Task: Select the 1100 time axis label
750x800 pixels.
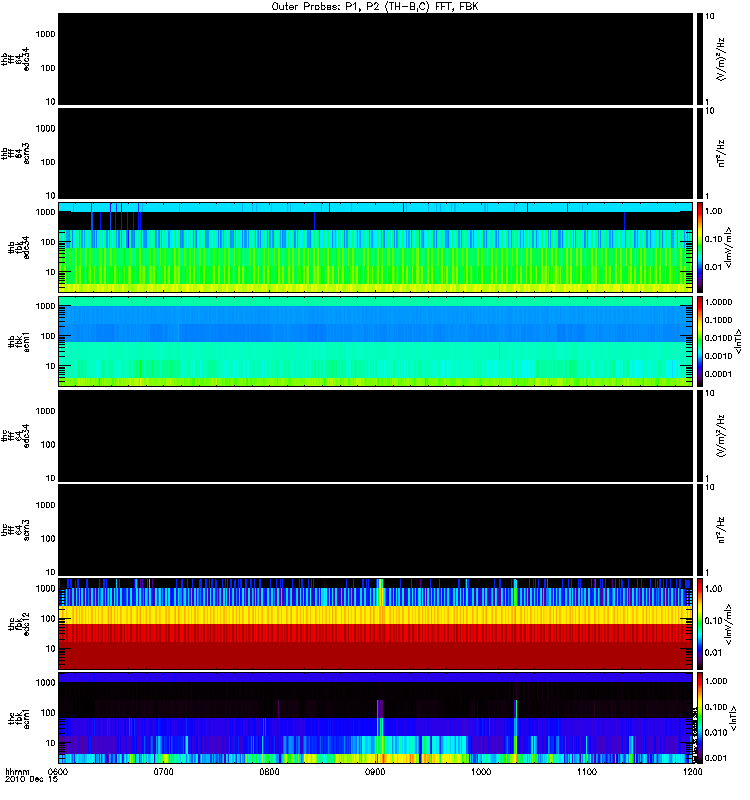Action: point(587,772)
